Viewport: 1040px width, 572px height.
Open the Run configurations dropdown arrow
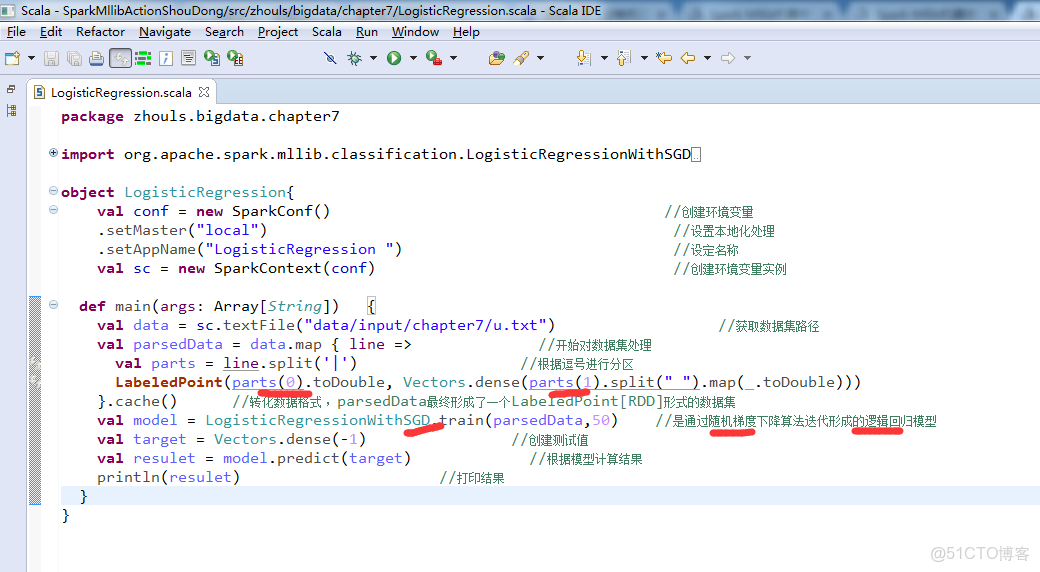click(x=413, y=58)
